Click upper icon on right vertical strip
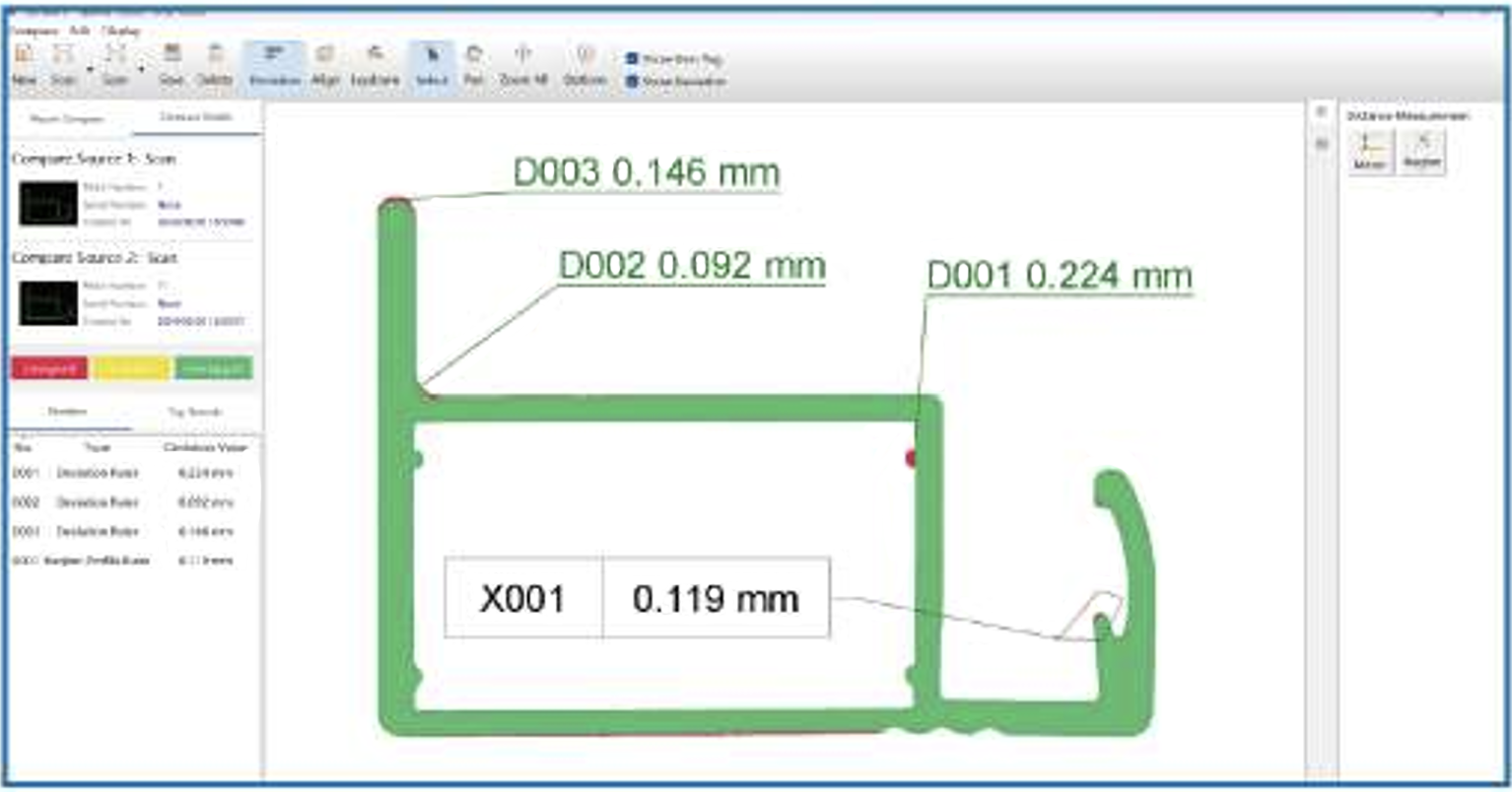The height and width of the screenshot is (792, 1512). pyautogui.click(x=1322, y=112)
